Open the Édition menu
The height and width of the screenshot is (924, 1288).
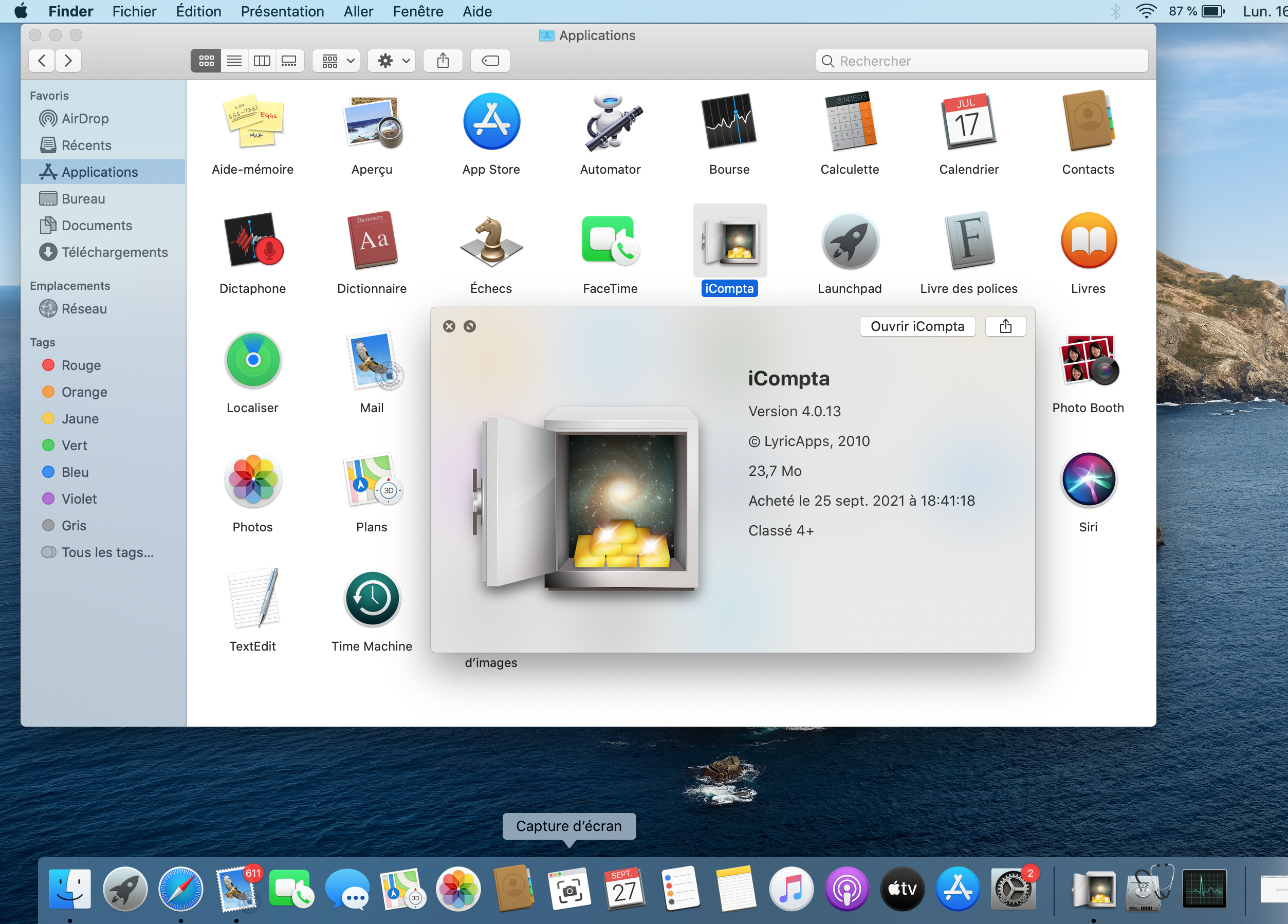[199, 11]
